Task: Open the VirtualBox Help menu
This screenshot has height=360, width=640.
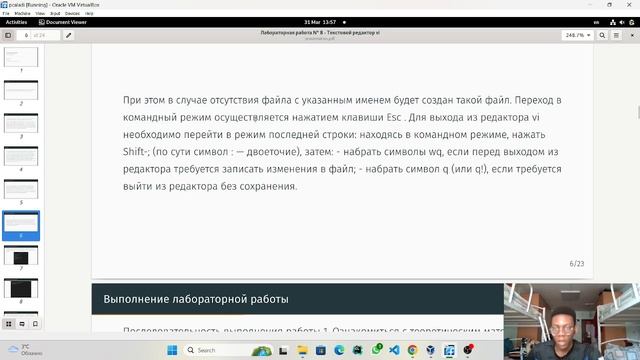Action: click(89, 13)
